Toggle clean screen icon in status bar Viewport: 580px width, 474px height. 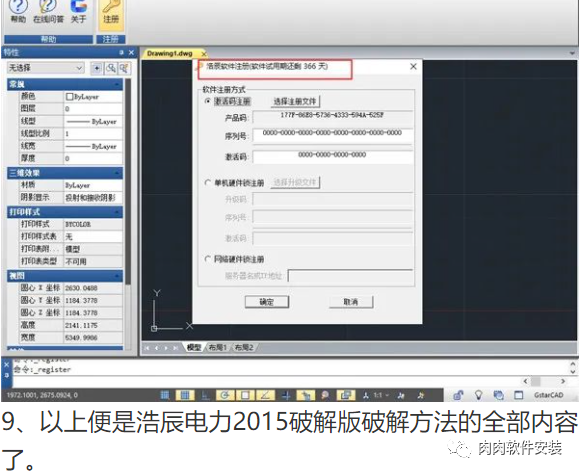point(519,395)
